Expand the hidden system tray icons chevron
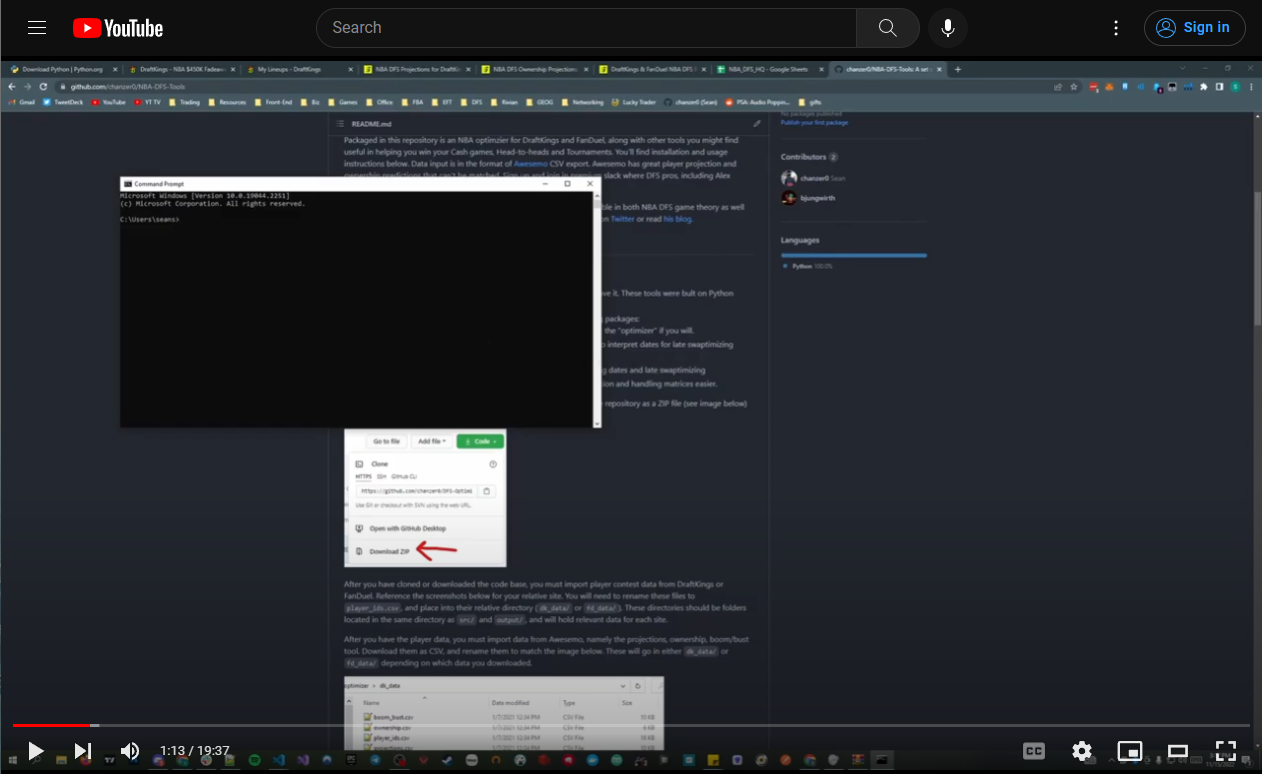This screenshot has width=1262, height=774. click(1111, 761)
